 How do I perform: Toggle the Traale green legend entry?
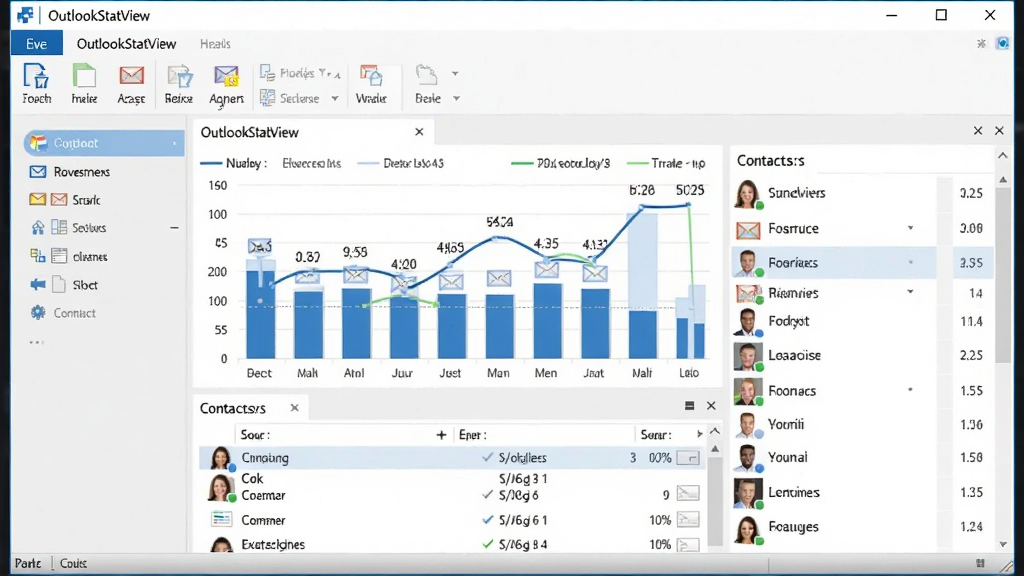click(x=666, y=163)
